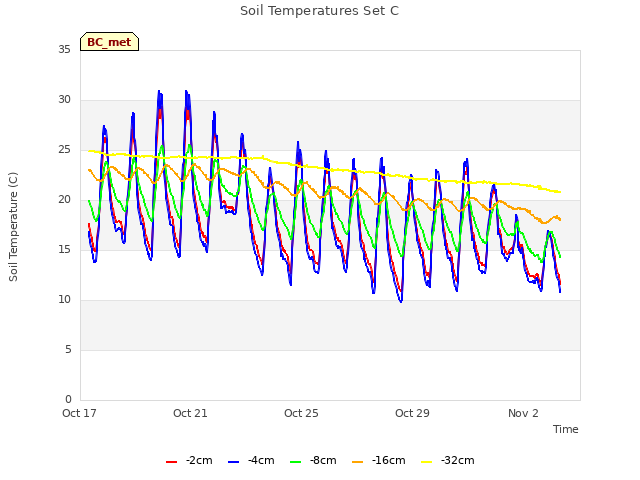Click the 15 y-axis tick label
The image size is (640, 480).
click(x=64, y=249)
